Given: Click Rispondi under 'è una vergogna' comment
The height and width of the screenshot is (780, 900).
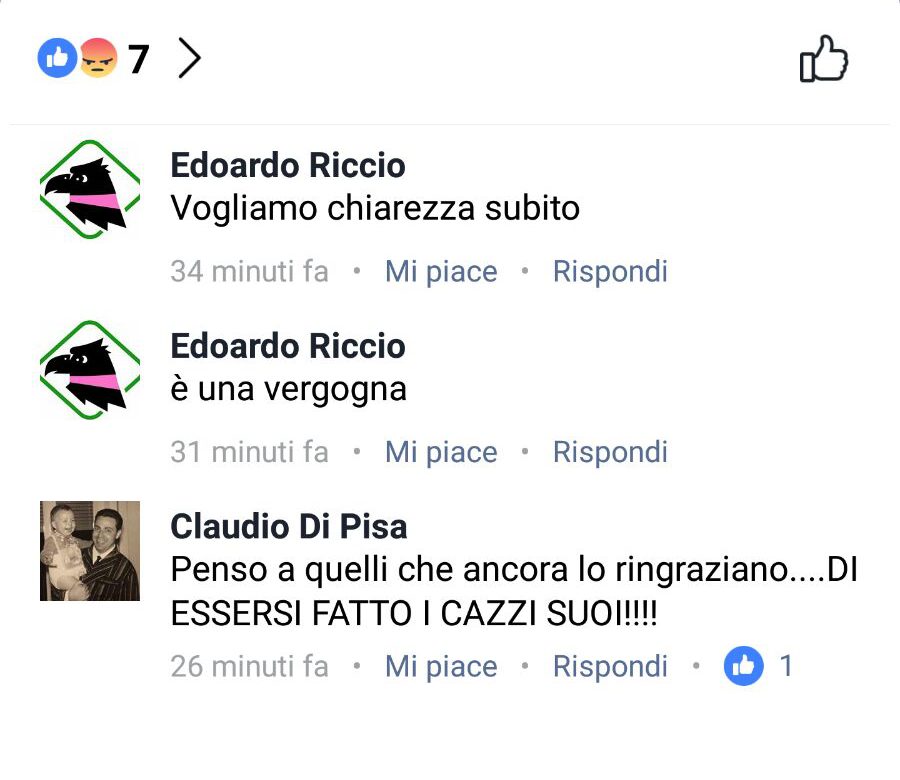Looking at the screenshot, I should pos(610,452).
